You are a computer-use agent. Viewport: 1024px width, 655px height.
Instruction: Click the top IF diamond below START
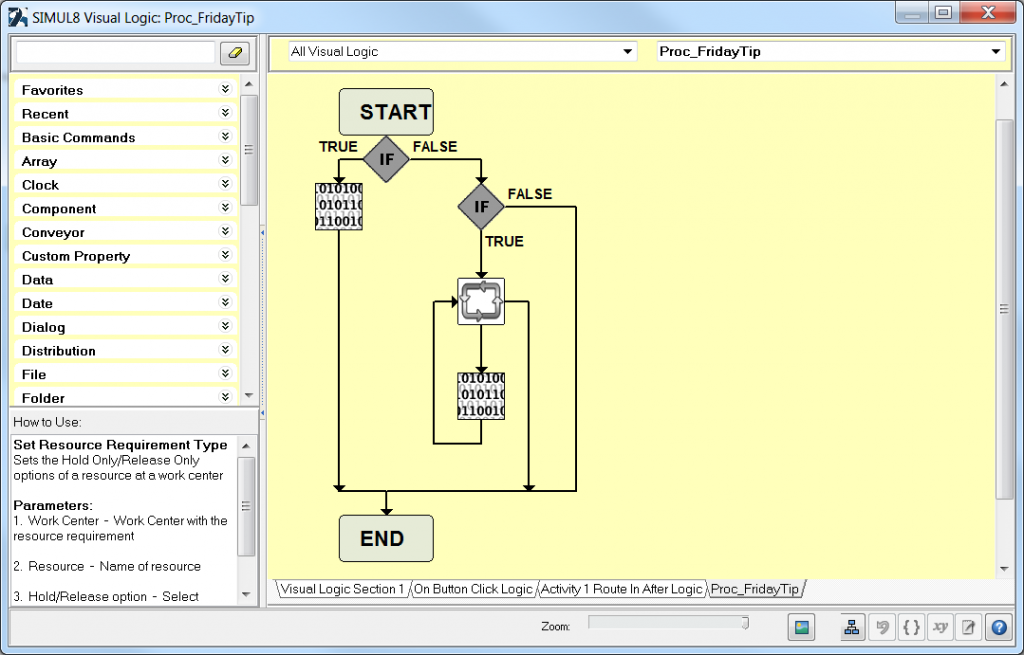coord(386,159)
